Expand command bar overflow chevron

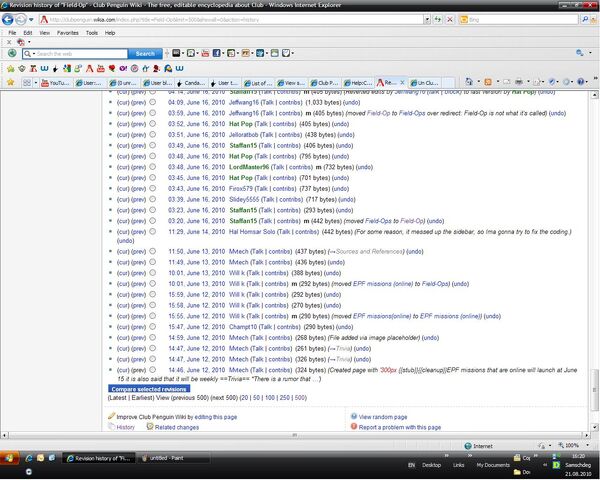[x=595, y=78]
